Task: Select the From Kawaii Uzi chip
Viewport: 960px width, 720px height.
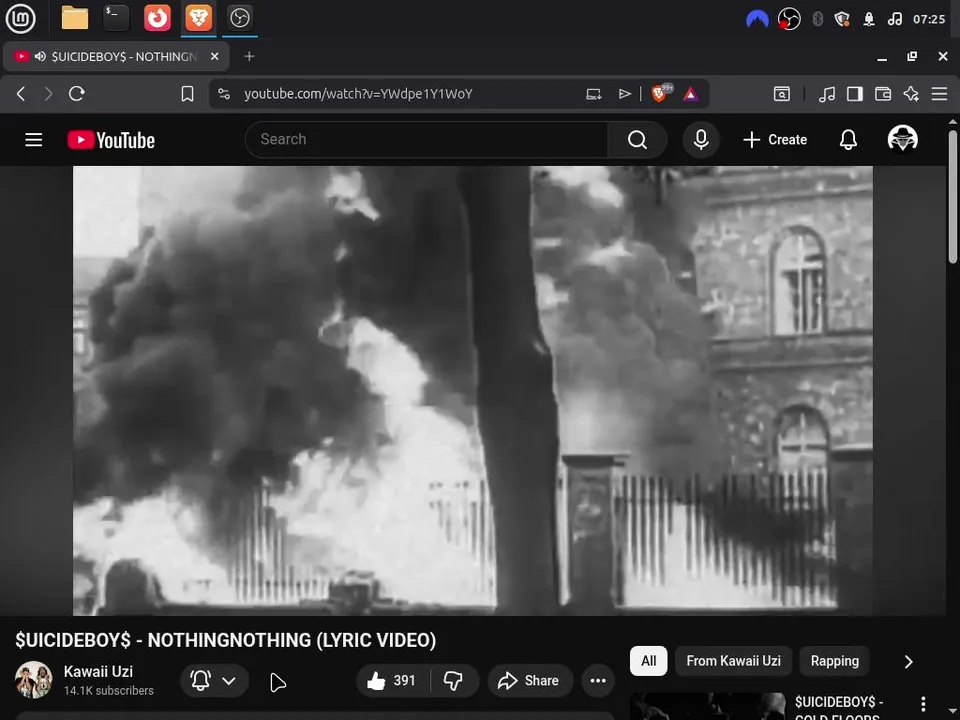Action: pyautogui.click(x=733, y=661)
